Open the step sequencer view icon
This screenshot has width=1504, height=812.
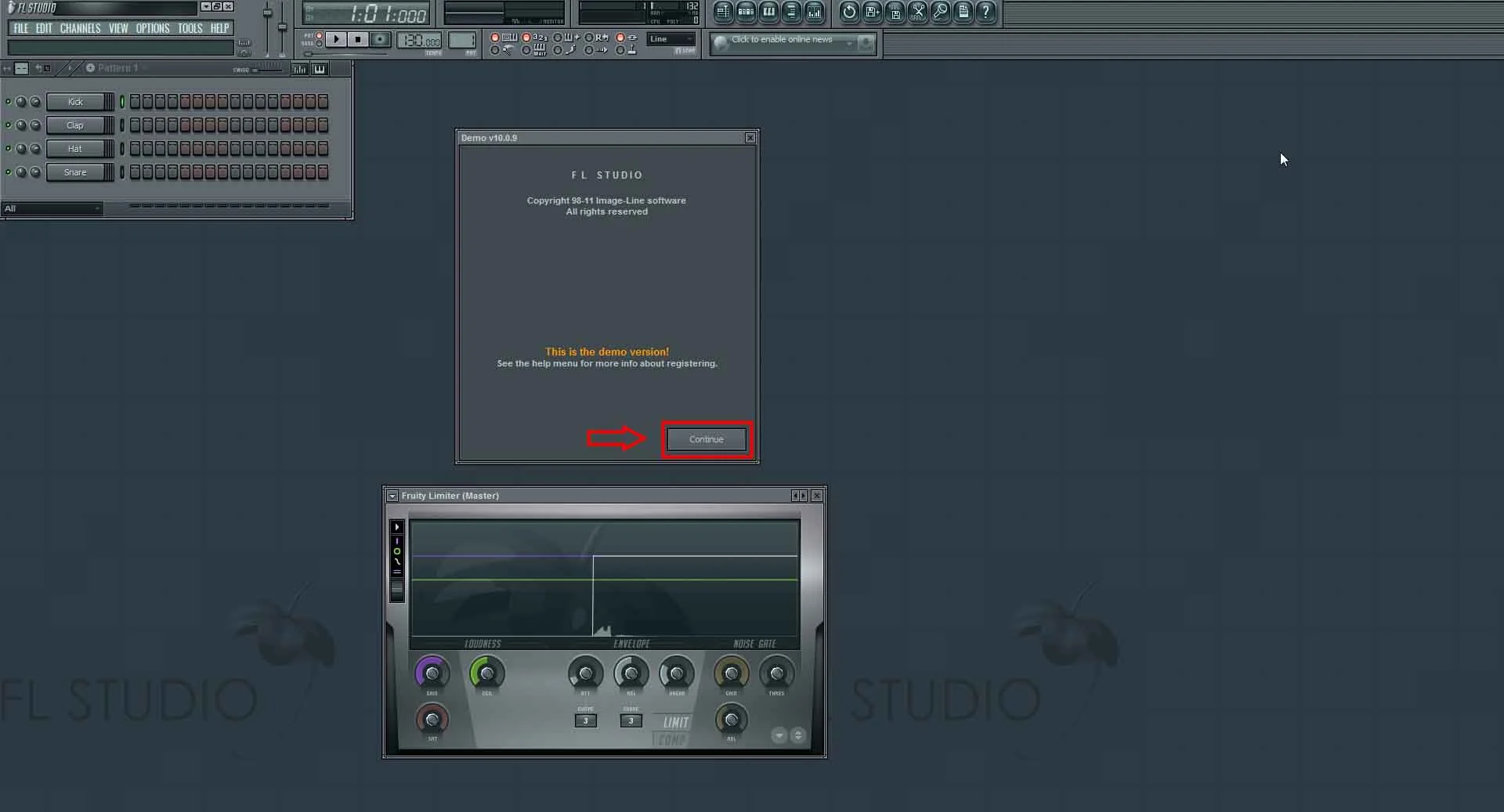point(746,12)
